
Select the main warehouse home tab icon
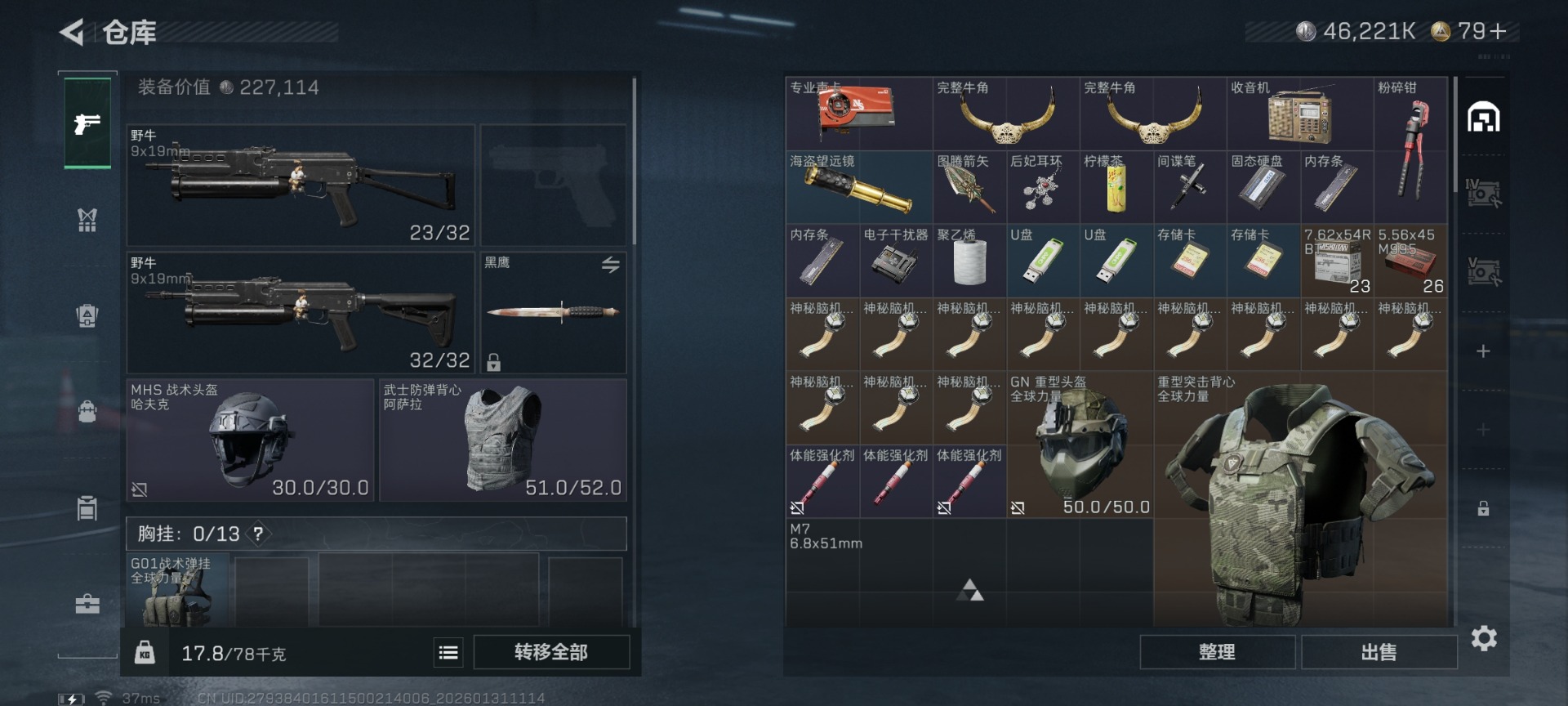tap(1484, 118)
